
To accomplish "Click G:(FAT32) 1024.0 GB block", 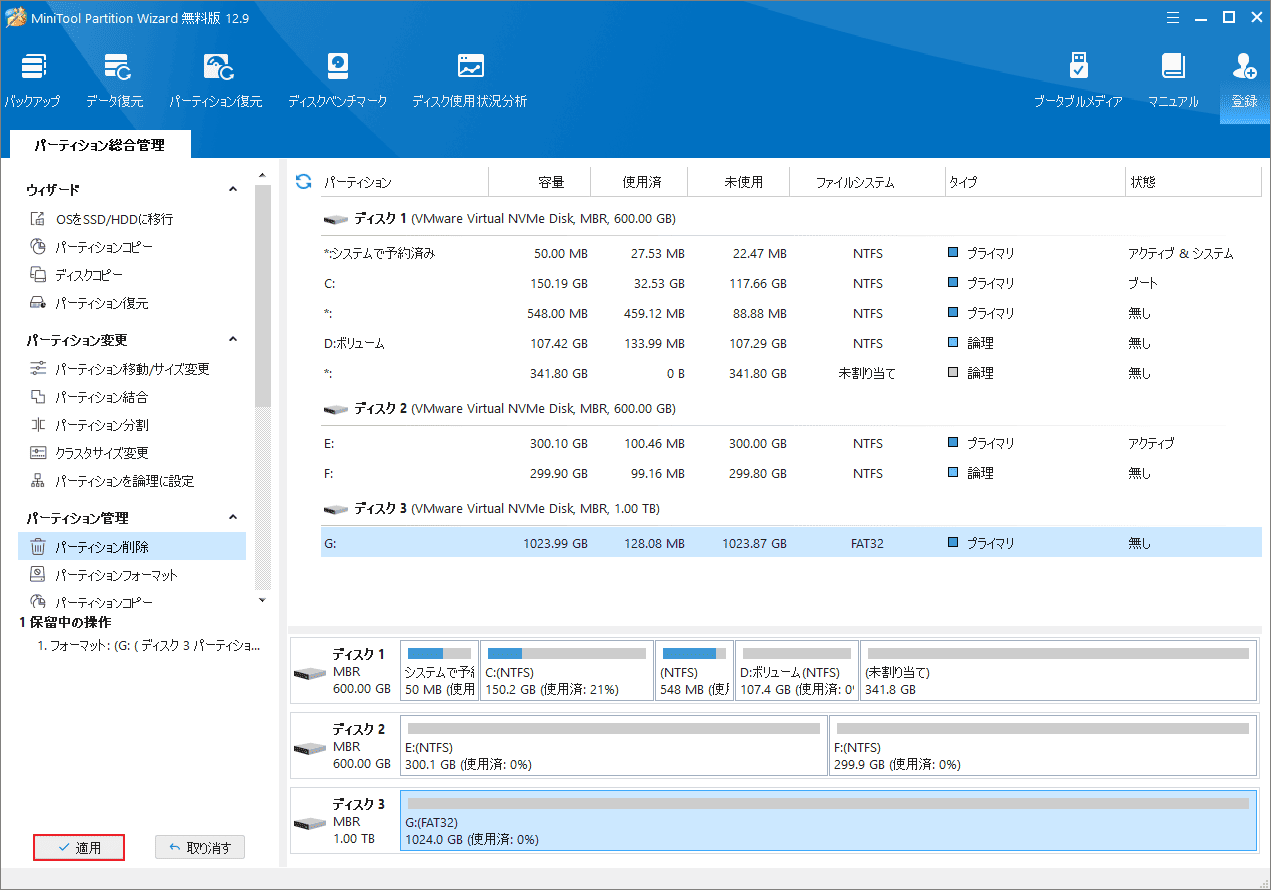I will coord(828,821).
